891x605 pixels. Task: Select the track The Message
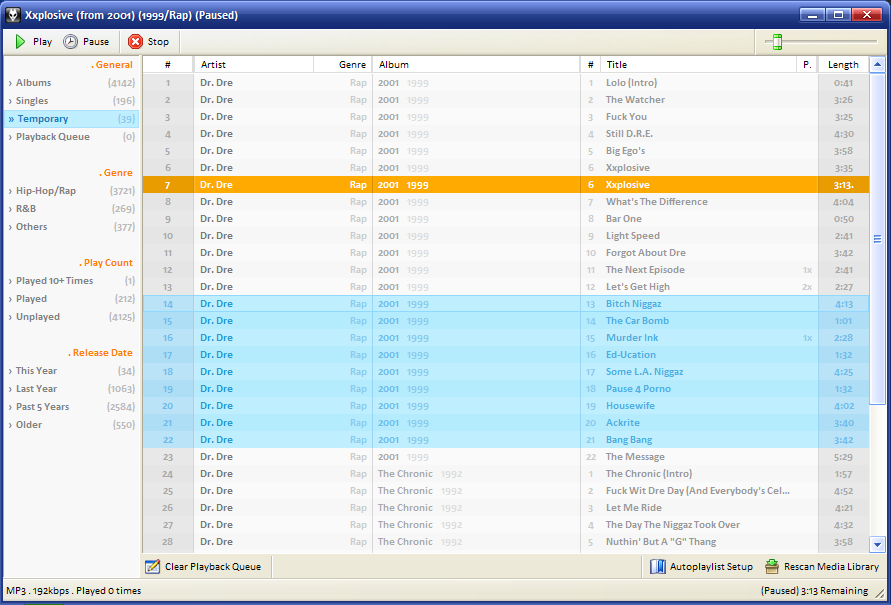(506, 457)
